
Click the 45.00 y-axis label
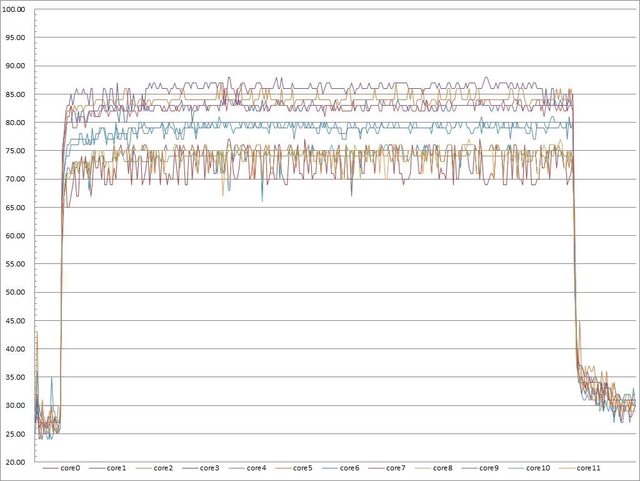[19, 321]
